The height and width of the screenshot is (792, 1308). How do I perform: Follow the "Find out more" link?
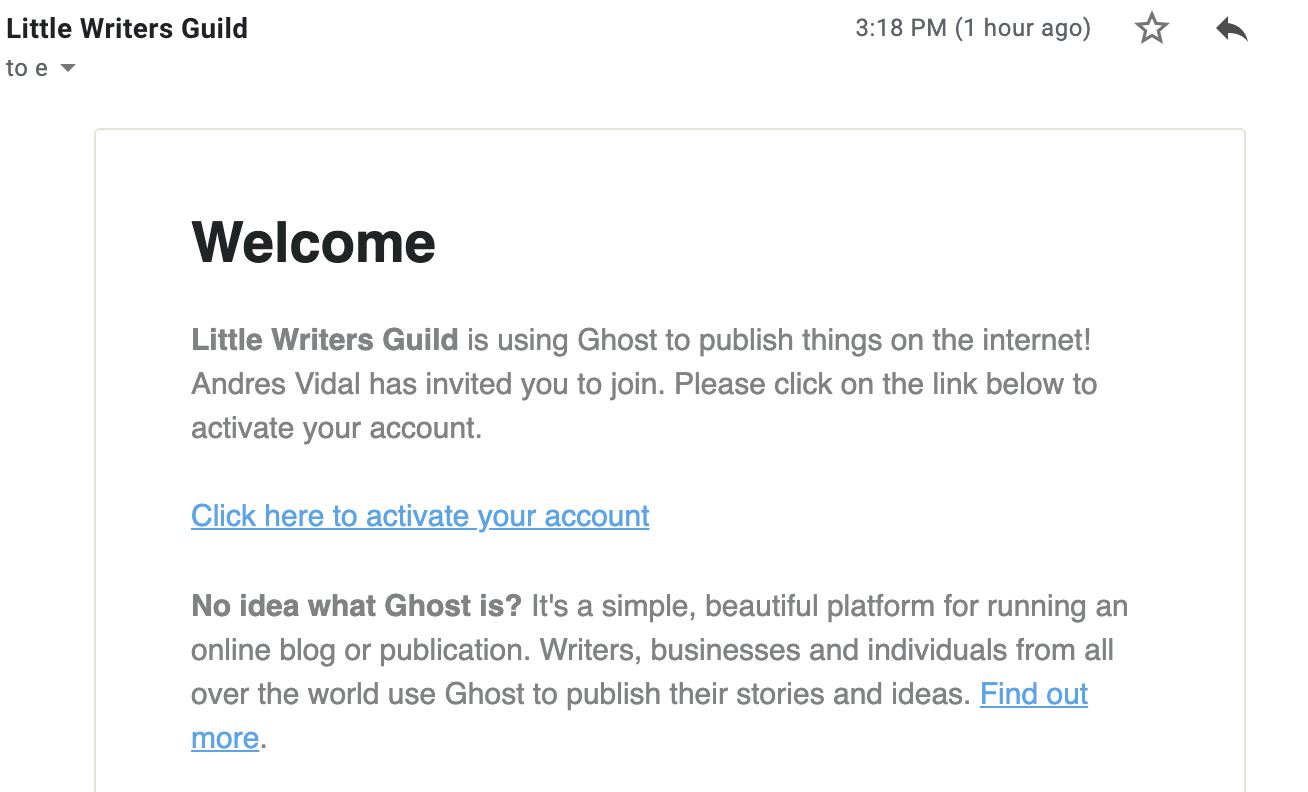1034,694
